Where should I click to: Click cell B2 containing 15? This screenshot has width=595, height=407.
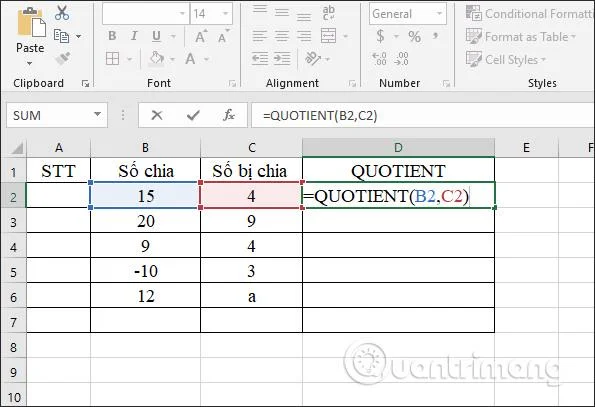coord(145,196)
